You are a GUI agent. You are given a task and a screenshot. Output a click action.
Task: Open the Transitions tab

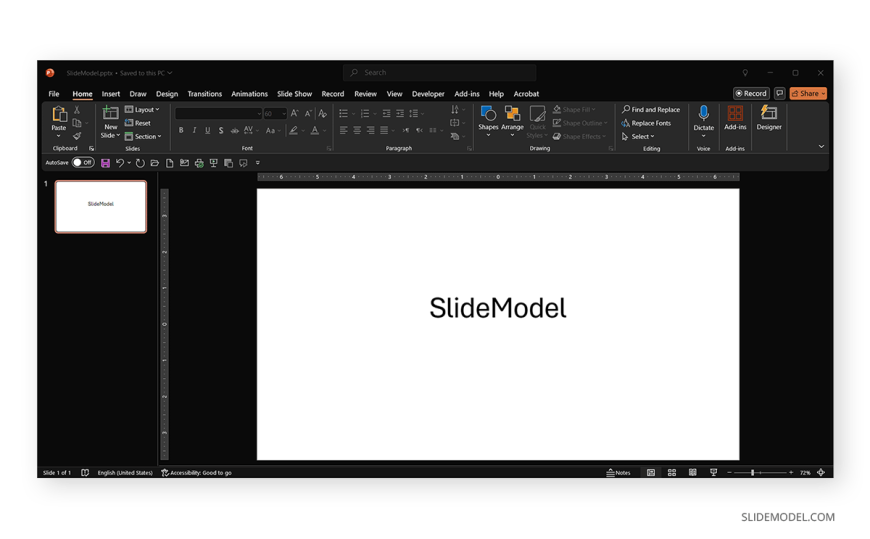coord(204,94)
